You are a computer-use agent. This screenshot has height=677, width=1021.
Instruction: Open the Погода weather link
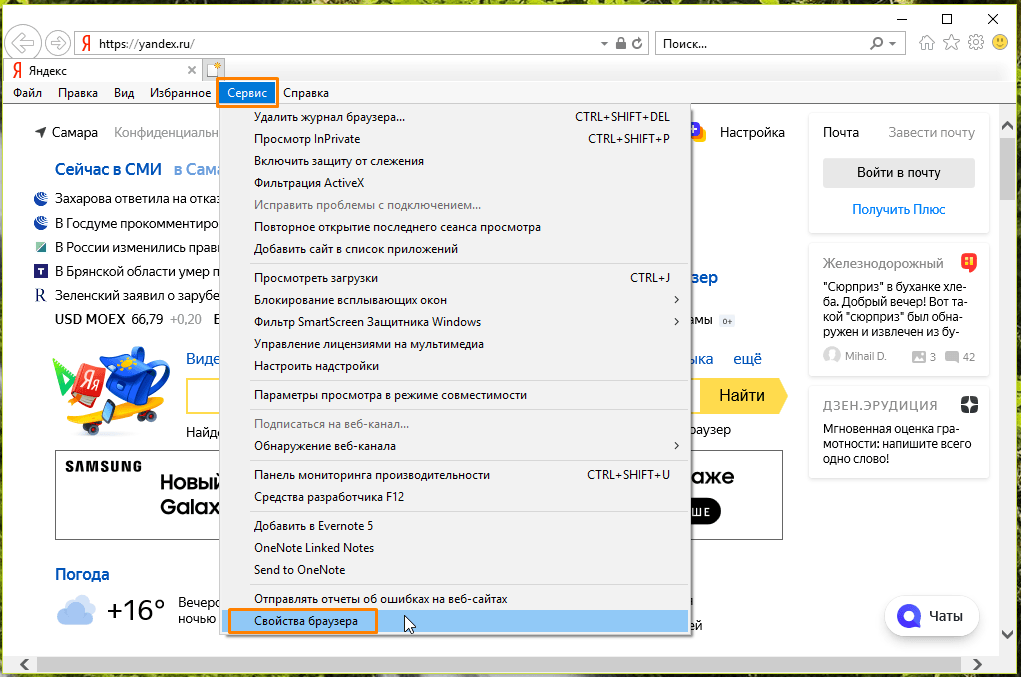tap(82, 575)
